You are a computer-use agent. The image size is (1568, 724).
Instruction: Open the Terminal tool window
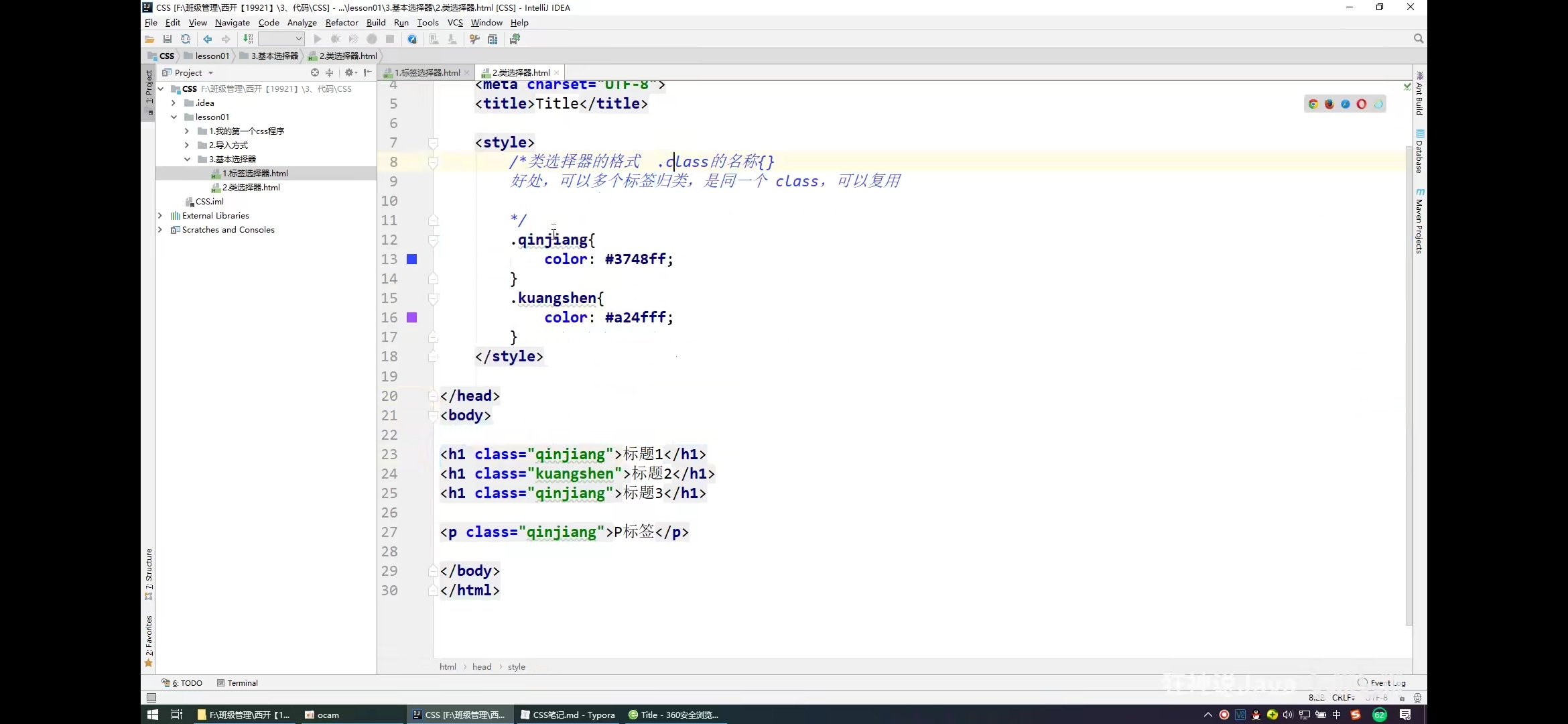tap(237, 683)
